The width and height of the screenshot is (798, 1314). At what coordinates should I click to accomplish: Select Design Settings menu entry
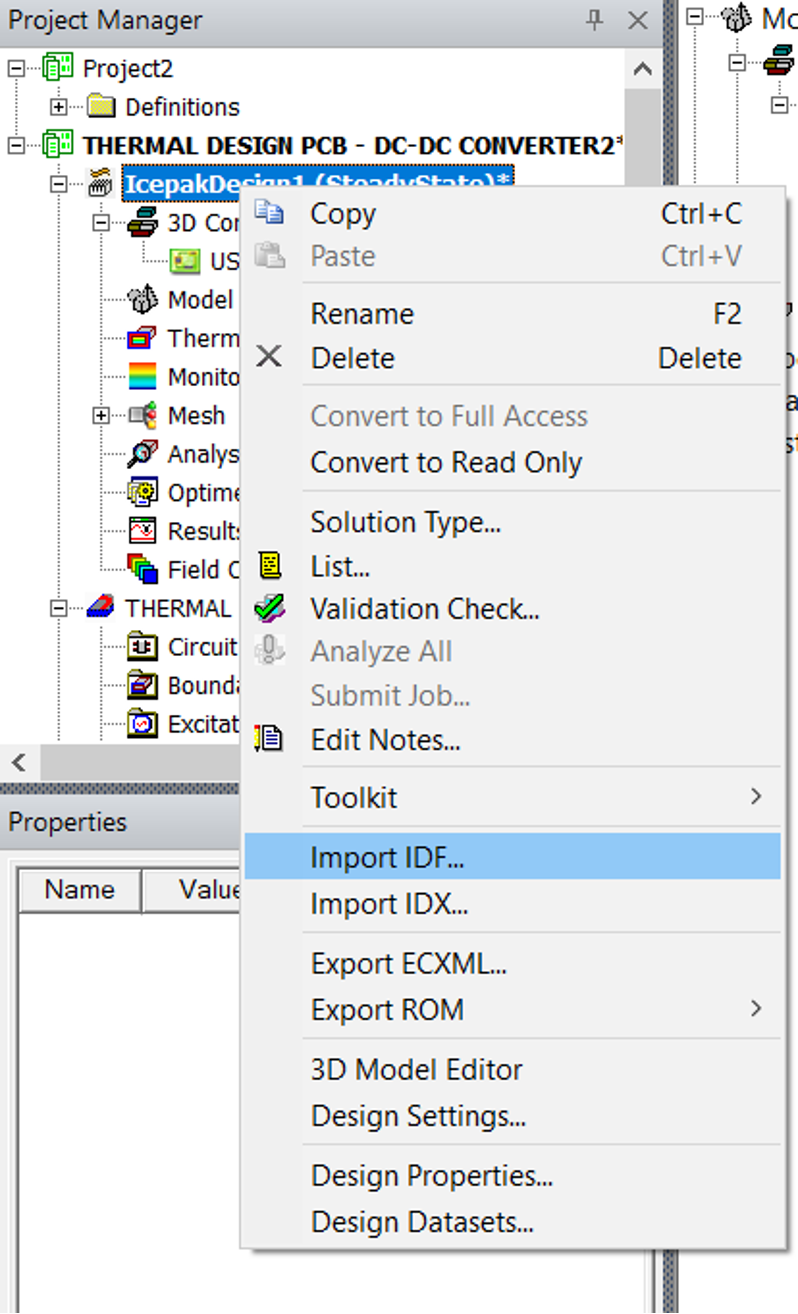click(418, 1116)
